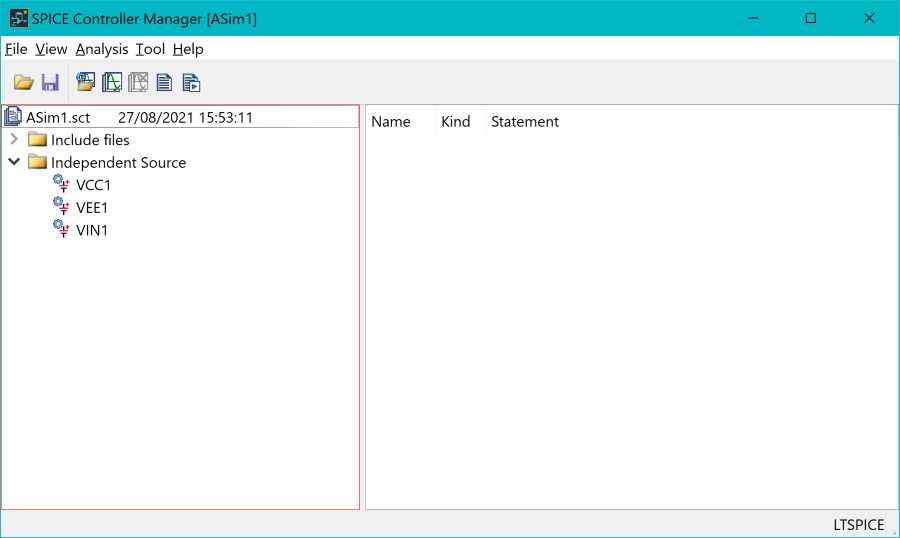Close the SPICE Controller Manager window
The image size is (900, 538).
click(x=870, y=18)
